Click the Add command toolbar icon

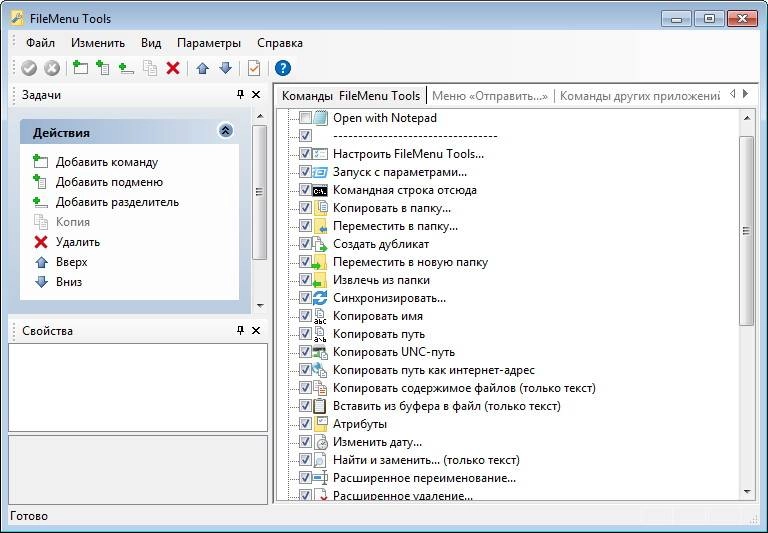tap(80, 68)
